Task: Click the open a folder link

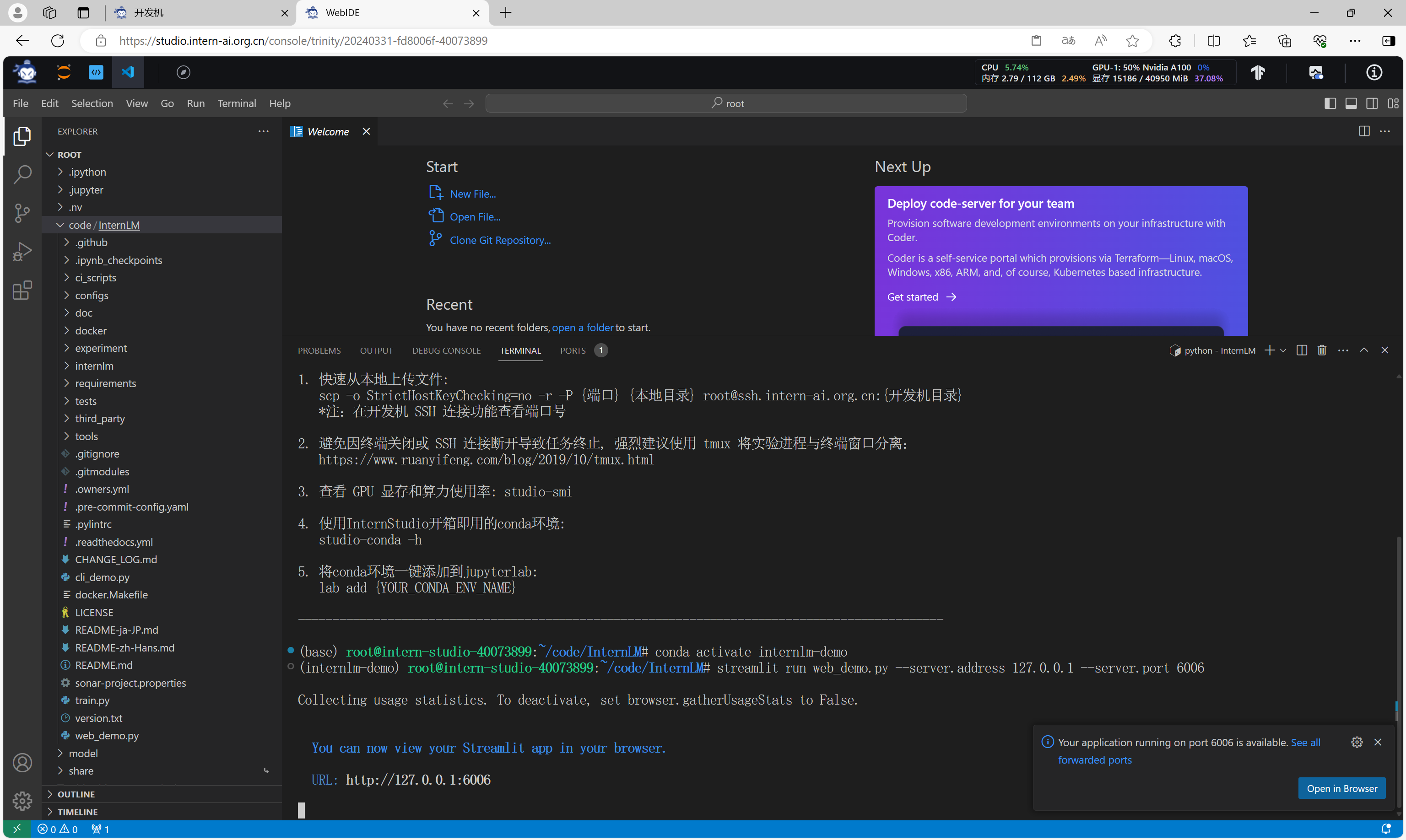Action: pyautogui.click(x=582, y=327)
